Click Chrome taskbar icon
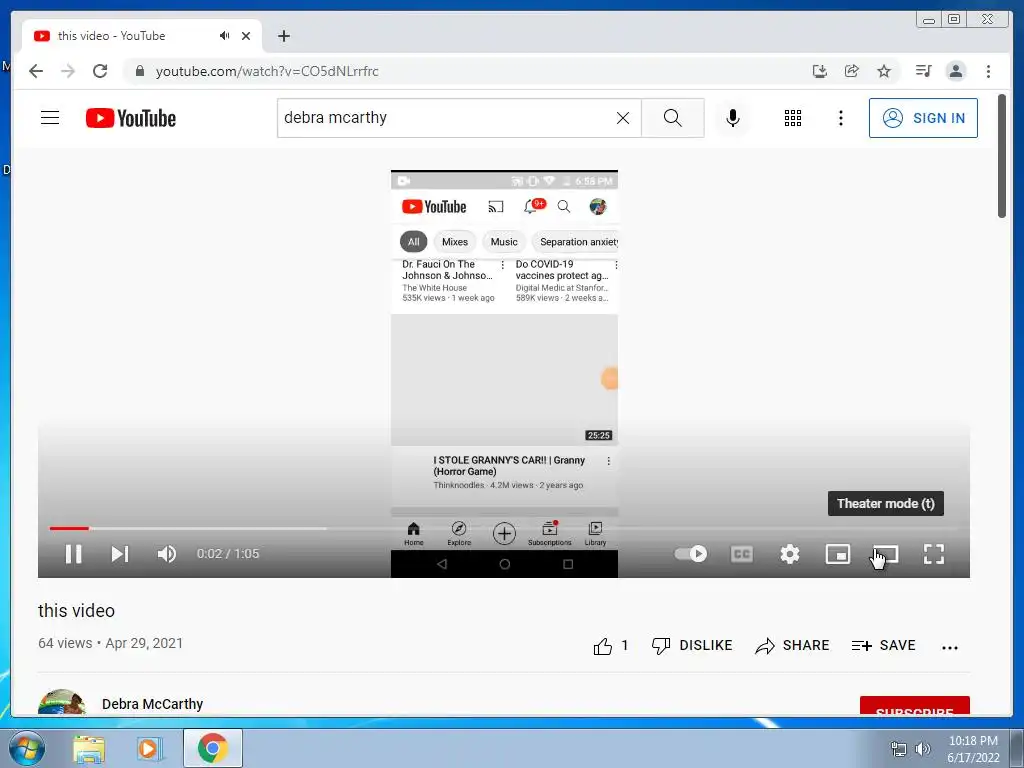Image resolution: width=1024 pixels, height=768 pixels. [212, 748]
